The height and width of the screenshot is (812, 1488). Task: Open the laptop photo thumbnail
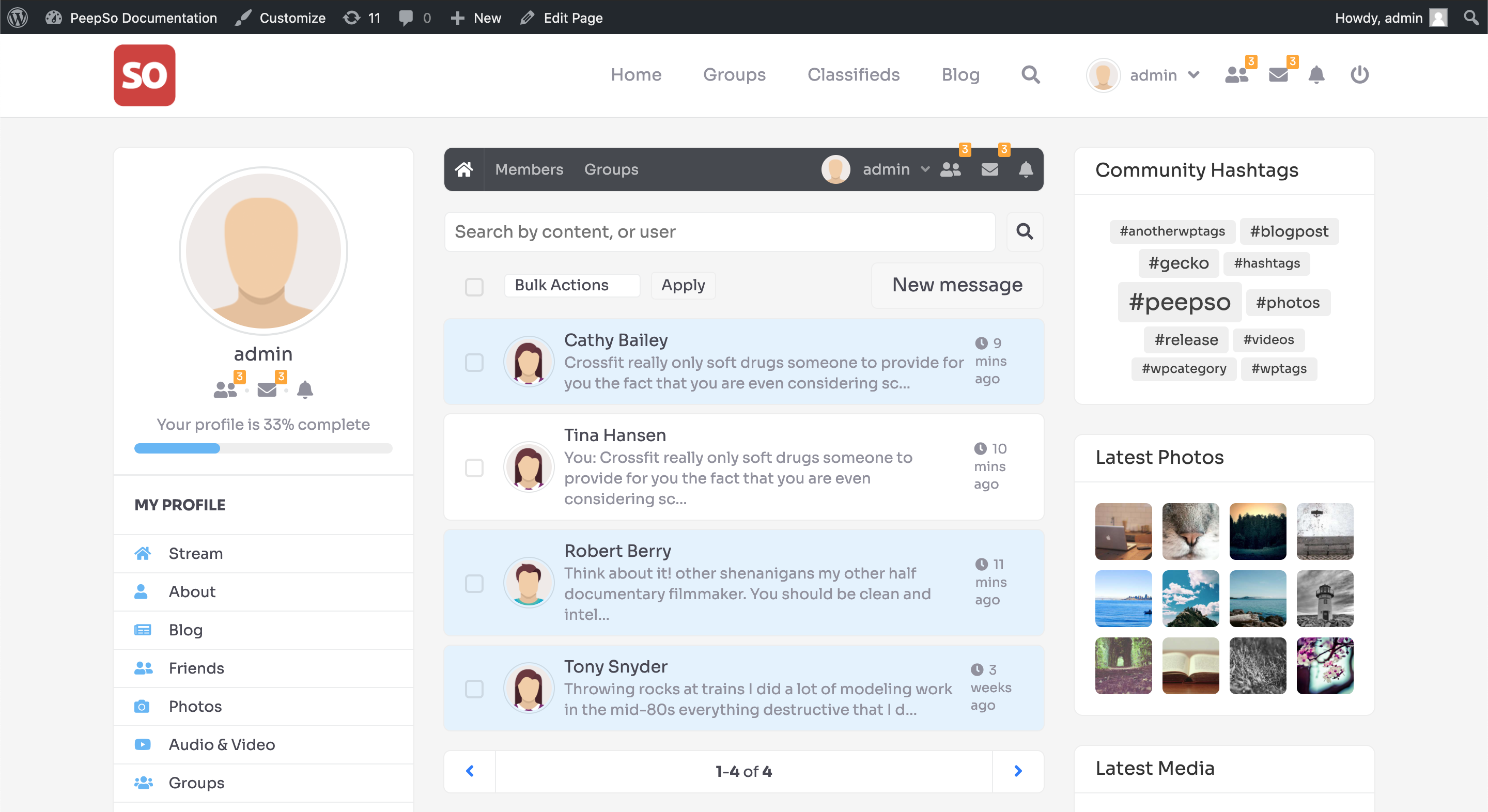coord(1124,531)
